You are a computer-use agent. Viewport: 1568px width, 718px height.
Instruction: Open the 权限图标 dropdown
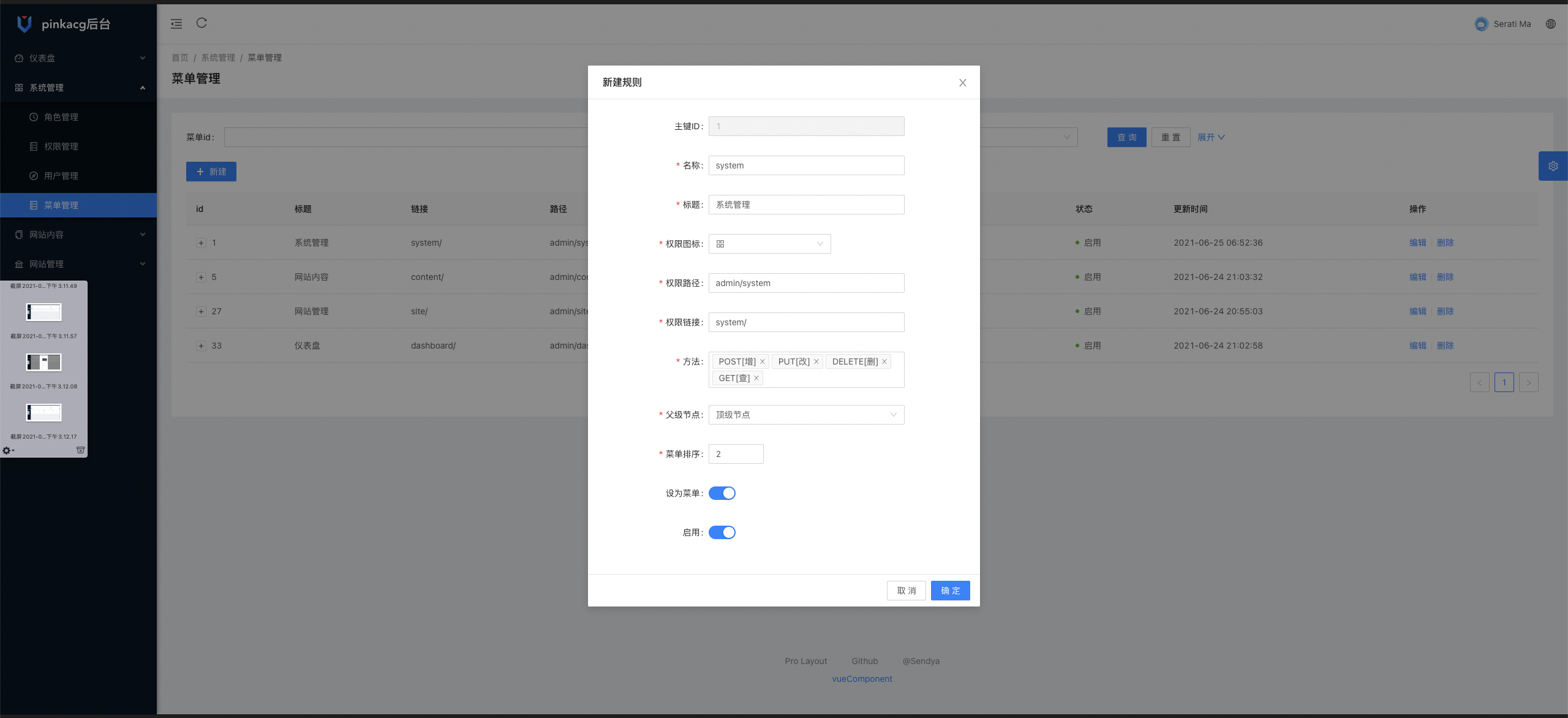[769, 244]
